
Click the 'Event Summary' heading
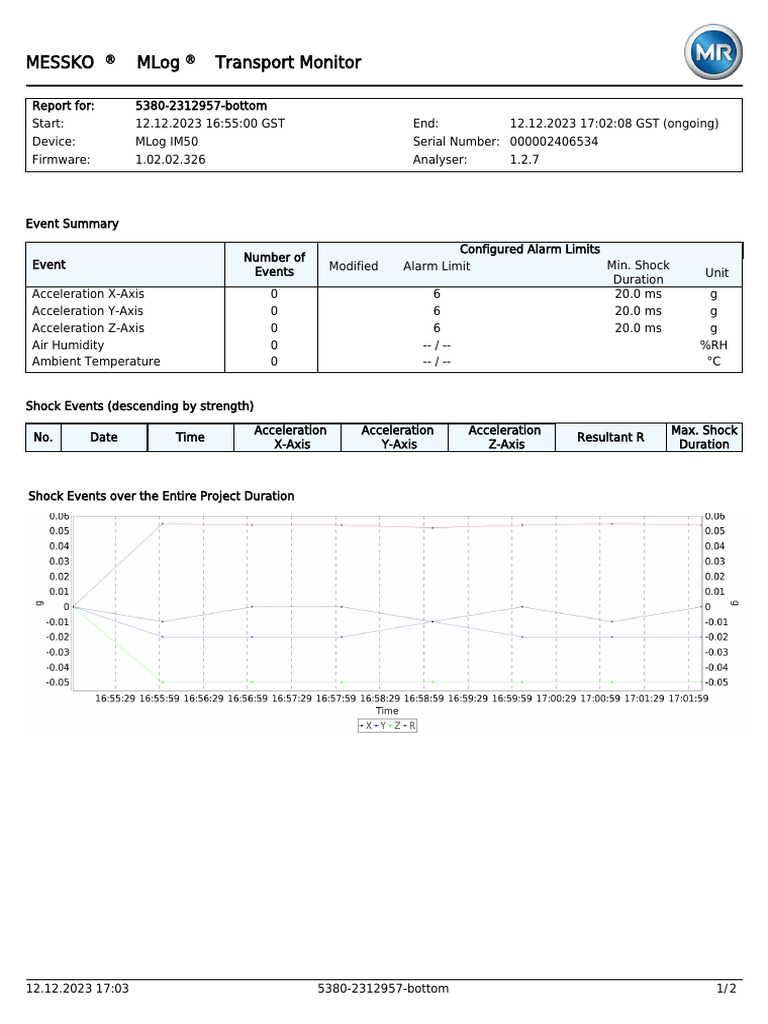pos(72,224)
